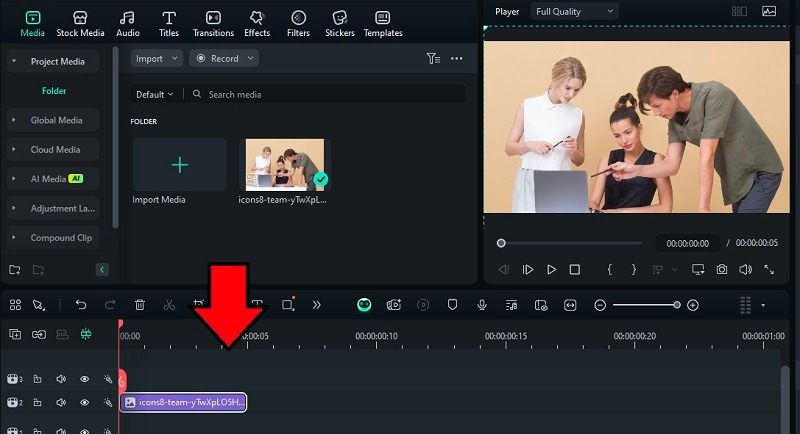Open the more options ellipsis menu
This screenshot has width=800, height=434.
457,59
